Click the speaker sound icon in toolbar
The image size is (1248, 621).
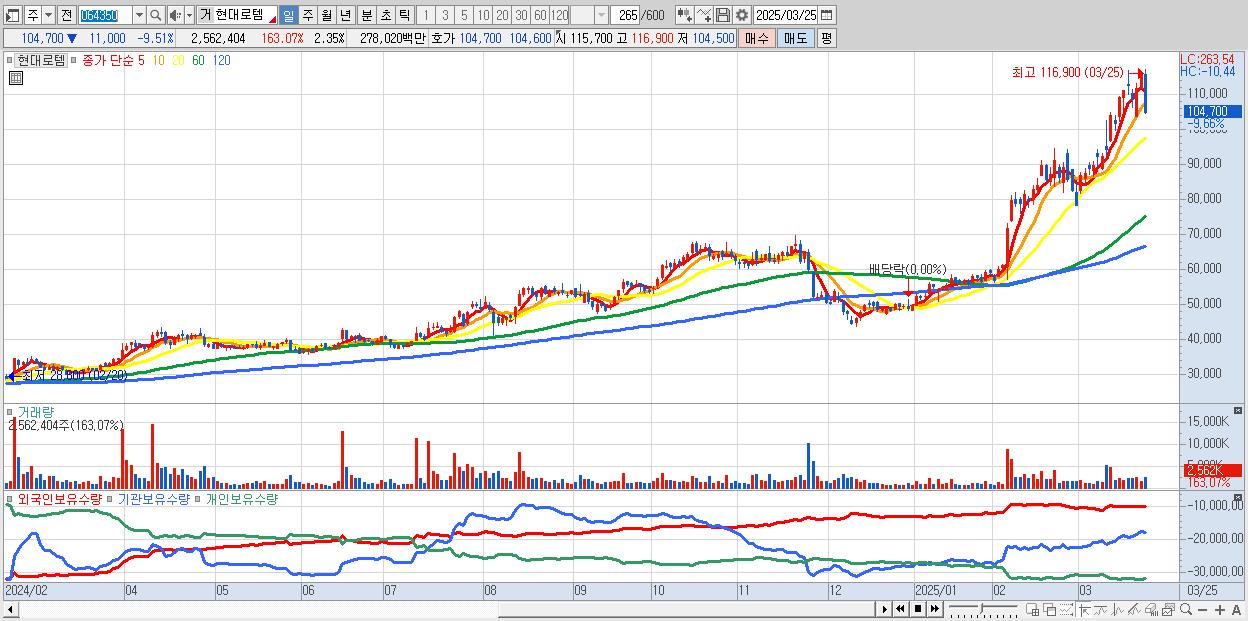click(175, 15)
